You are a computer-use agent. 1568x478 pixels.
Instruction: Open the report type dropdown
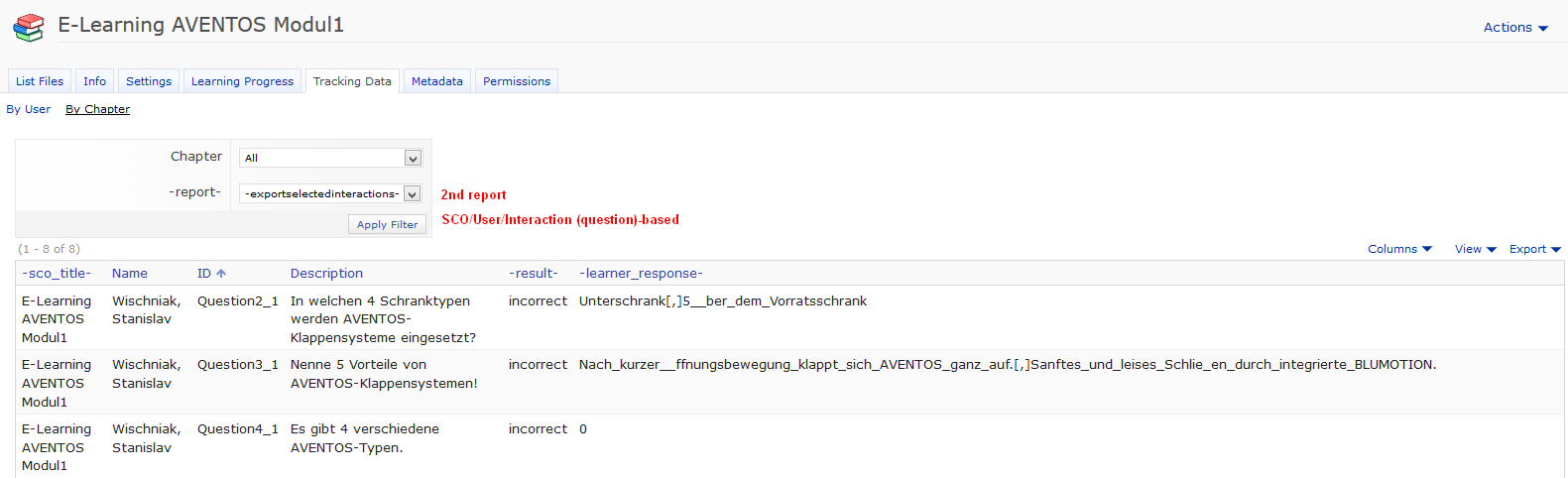pyautogui.click(x=329, y=193)
